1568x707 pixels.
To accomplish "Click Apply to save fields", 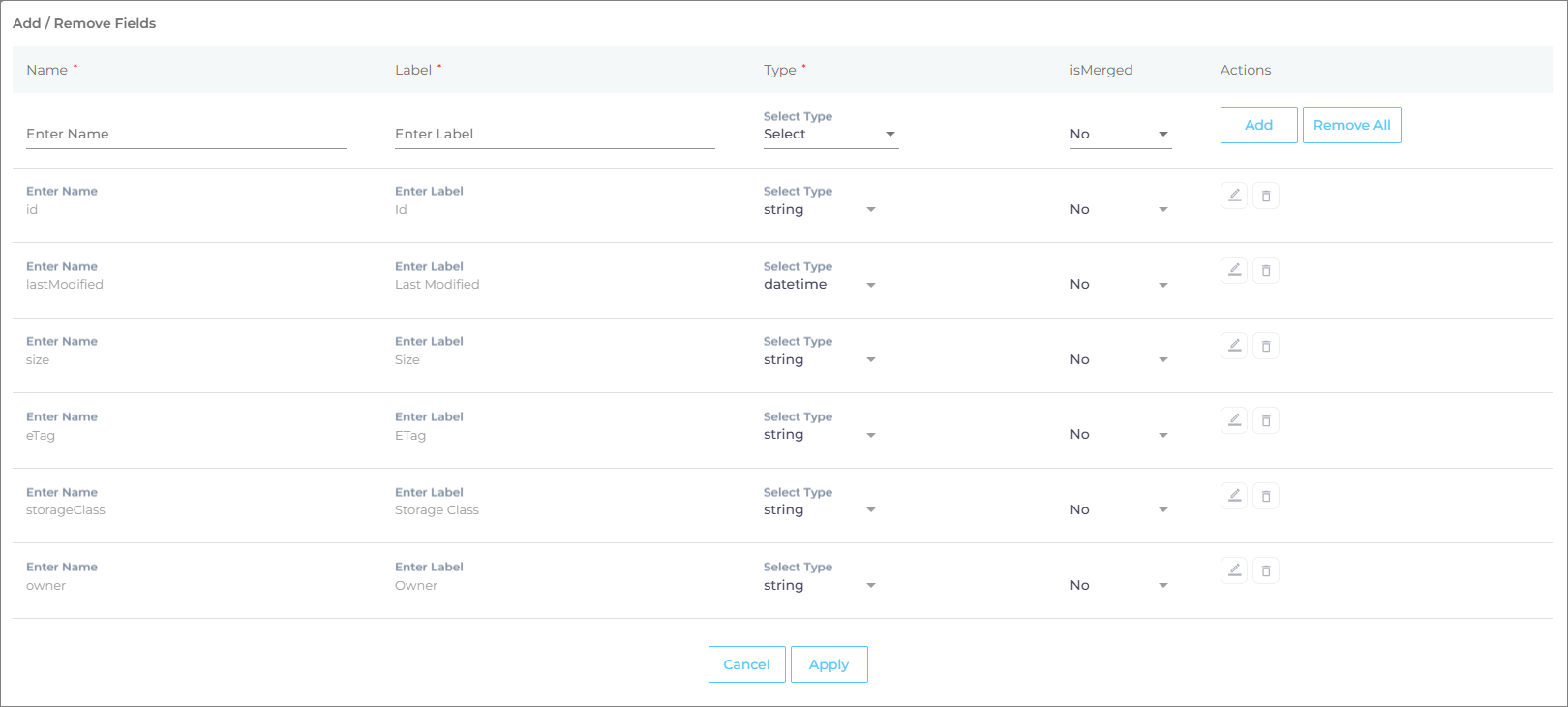I will (x=829, y=664).
